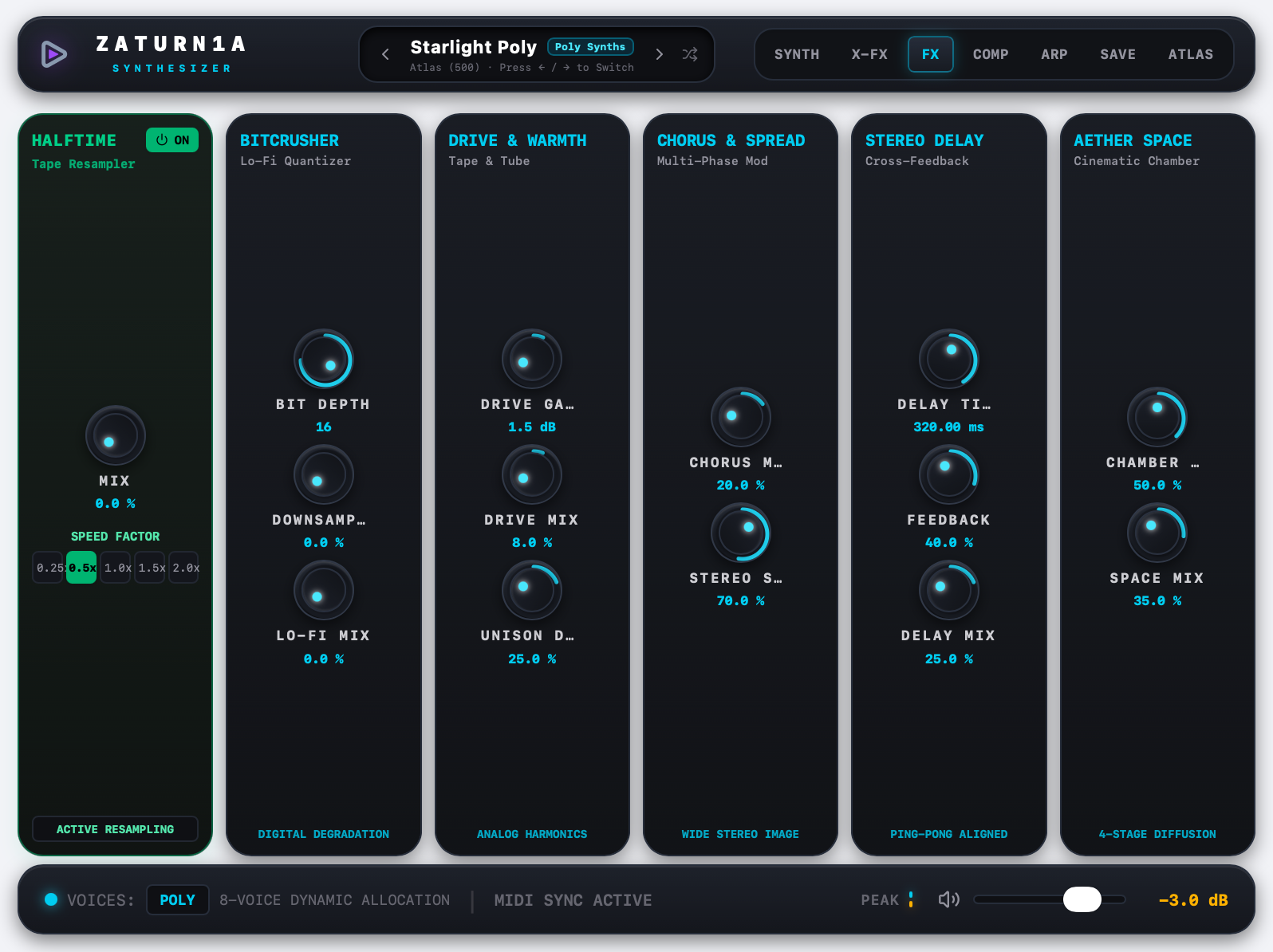Click the Downsample knob in Bitcrusher
This screenshot has height=952, width=1273.
324,474
